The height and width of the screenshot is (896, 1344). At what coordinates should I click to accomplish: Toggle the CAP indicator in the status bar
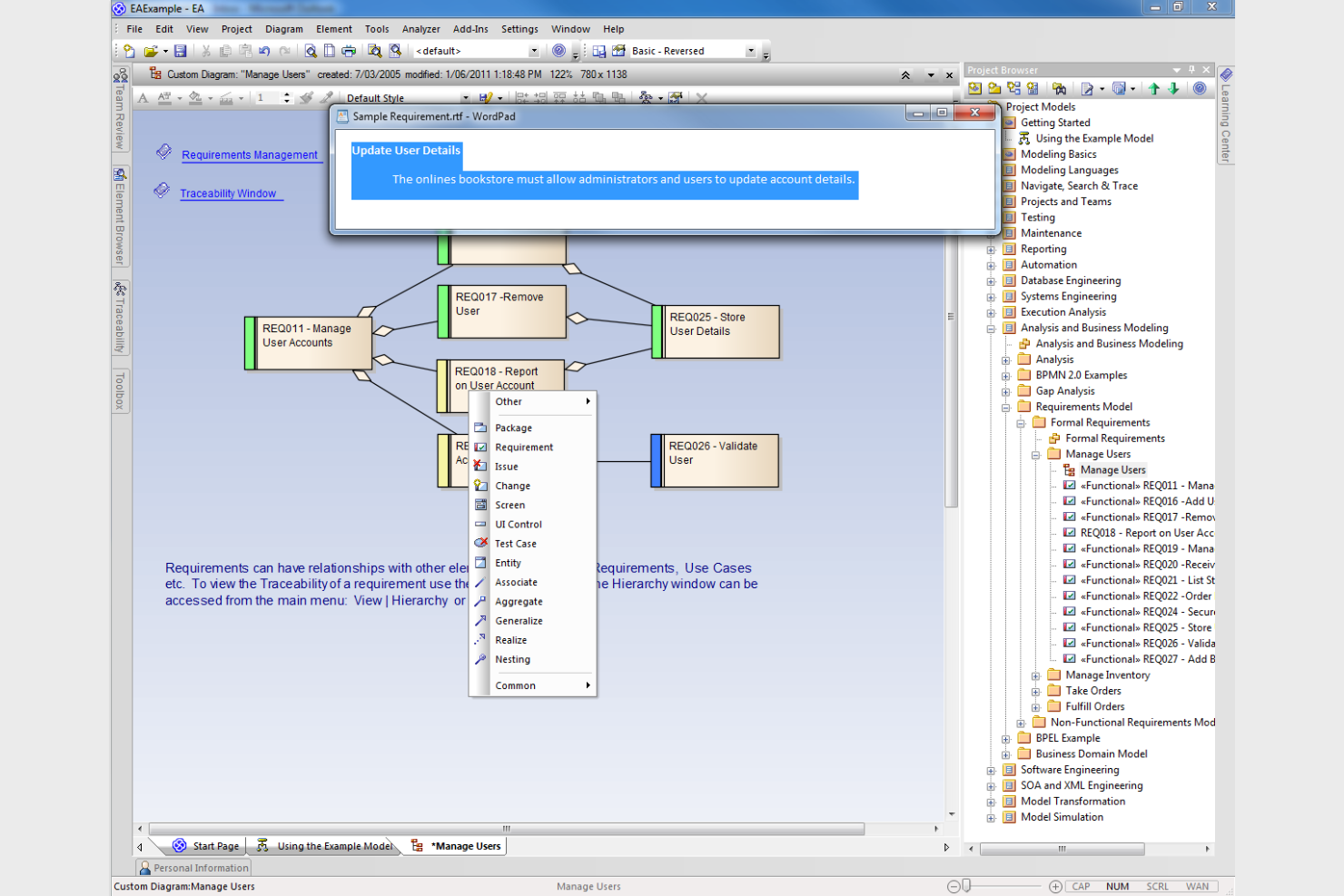coord(1081,886)
